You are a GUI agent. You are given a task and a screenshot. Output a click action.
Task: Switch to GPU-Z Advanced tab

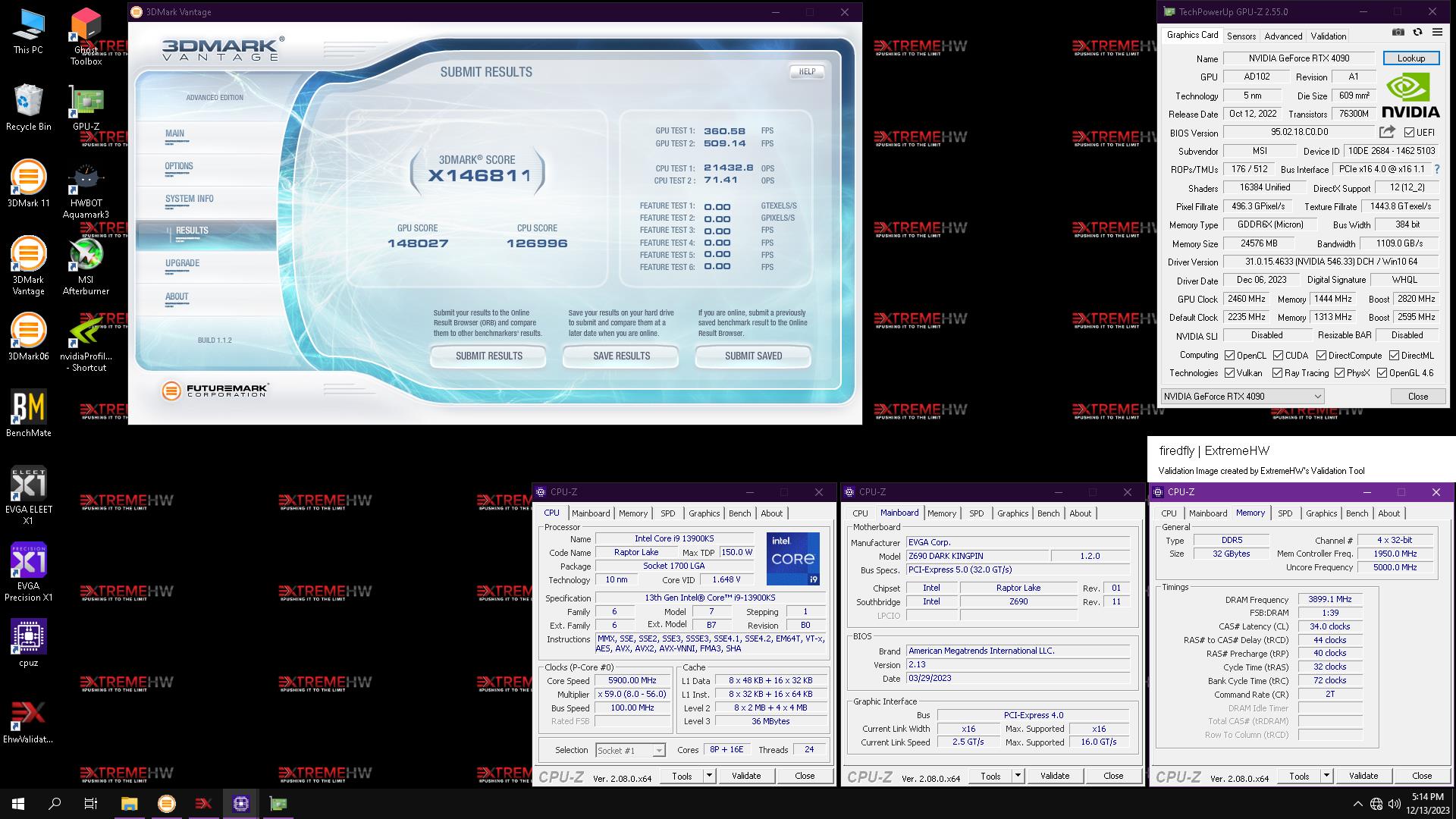click(1283, 36)
